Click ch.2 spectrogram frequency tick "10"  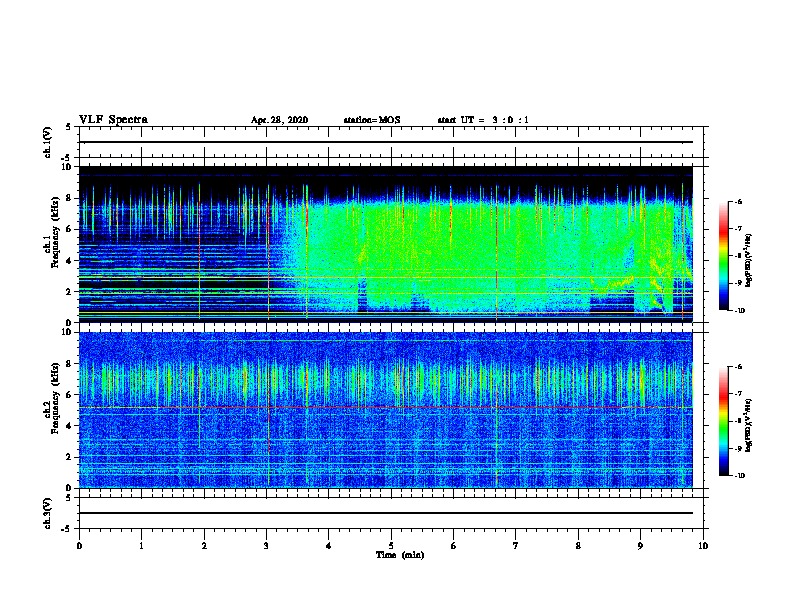(x=67, y=332)
